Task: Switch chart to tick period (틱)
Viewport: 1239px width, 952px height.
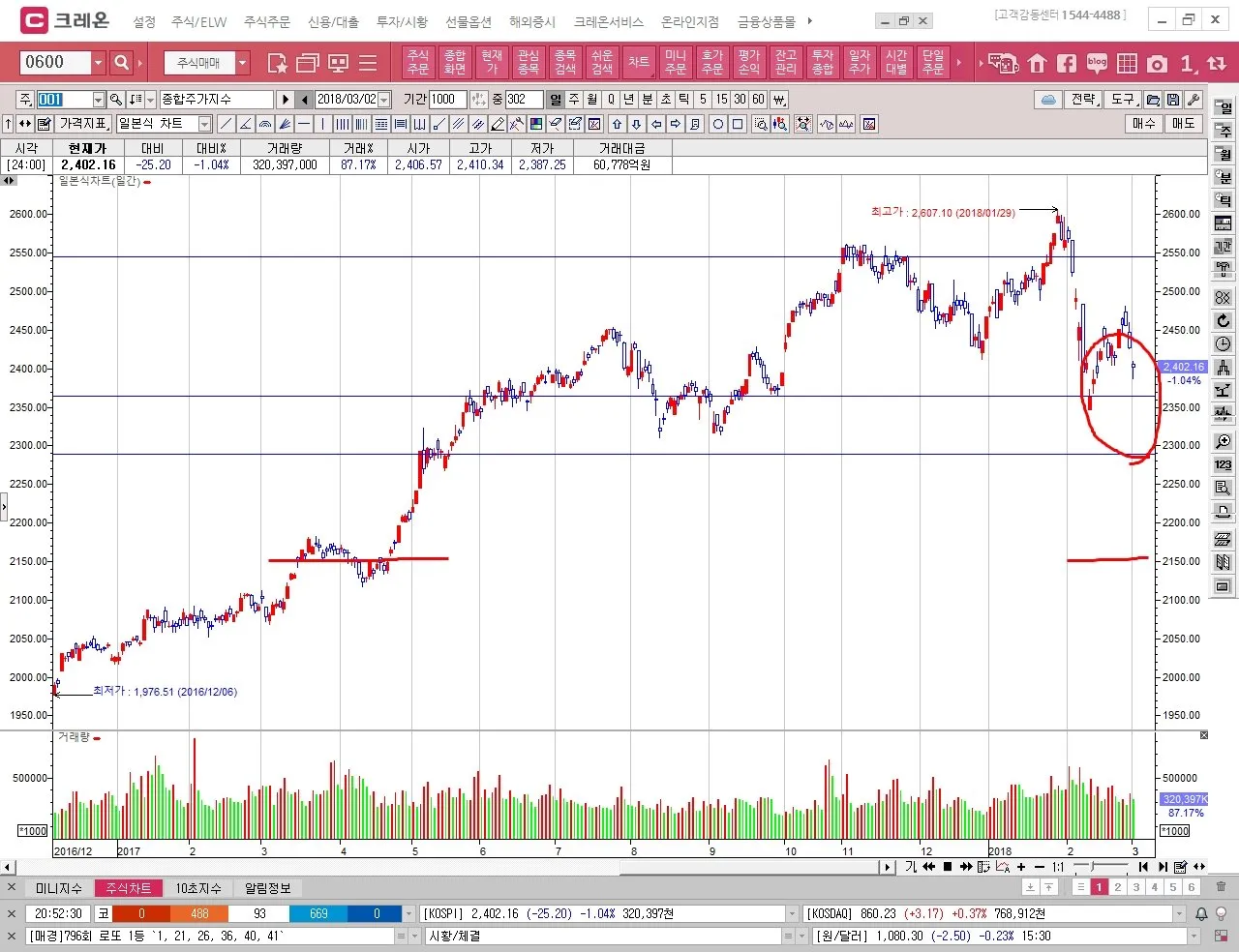Action: (x=684, y=100)
